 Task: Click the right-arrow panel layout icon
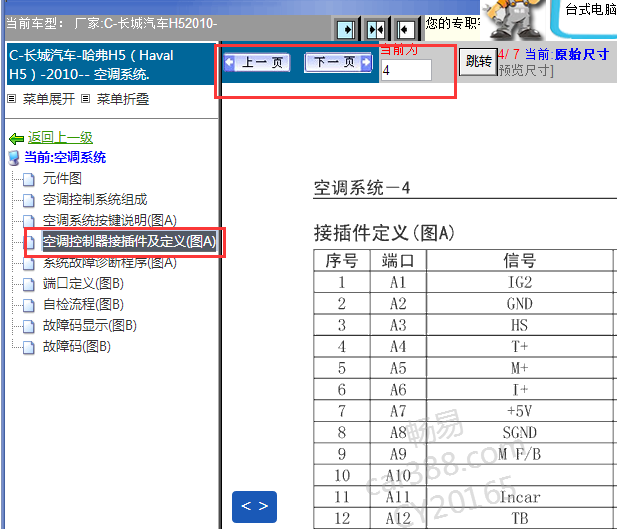346,30
